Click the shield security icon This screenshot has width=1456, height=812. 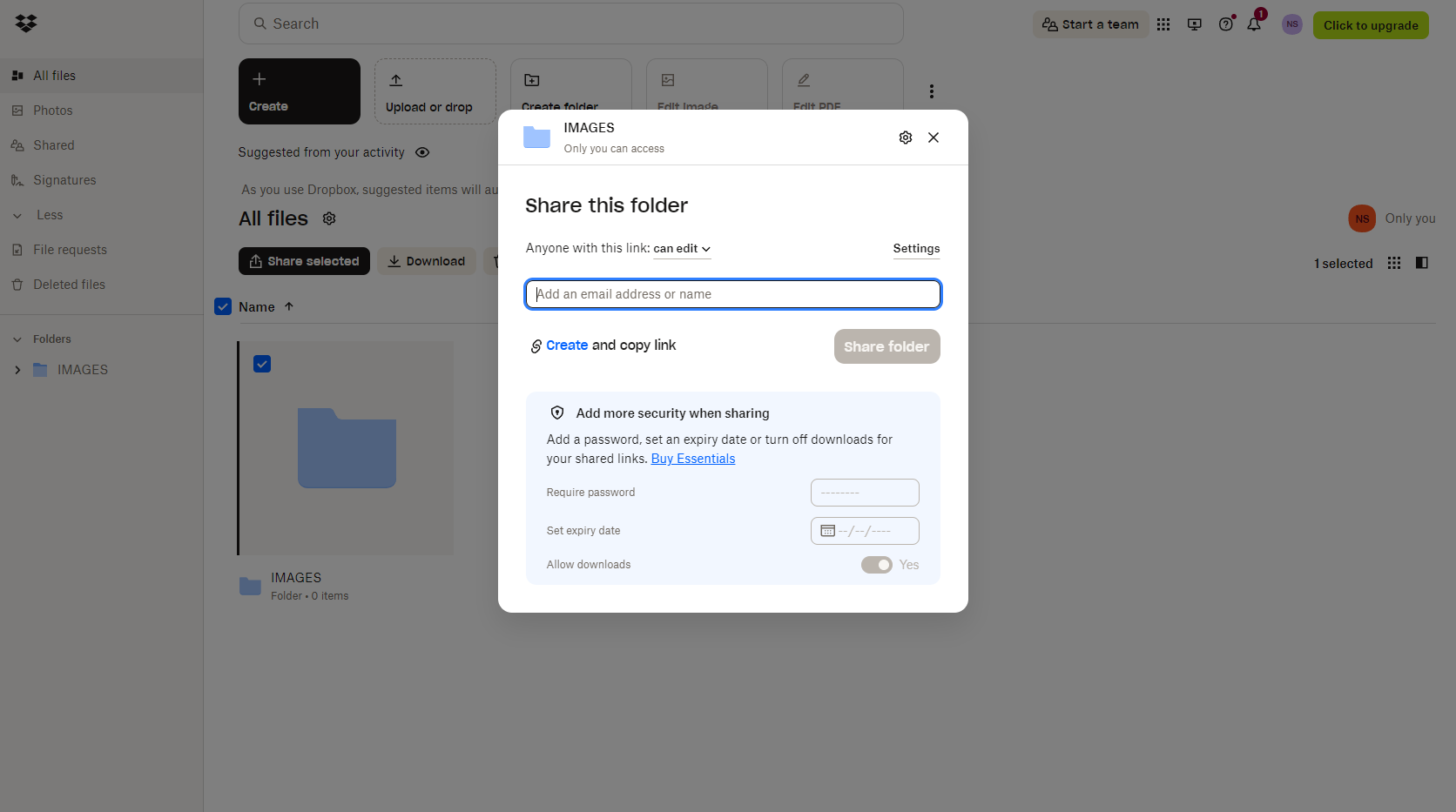(557, 413)
